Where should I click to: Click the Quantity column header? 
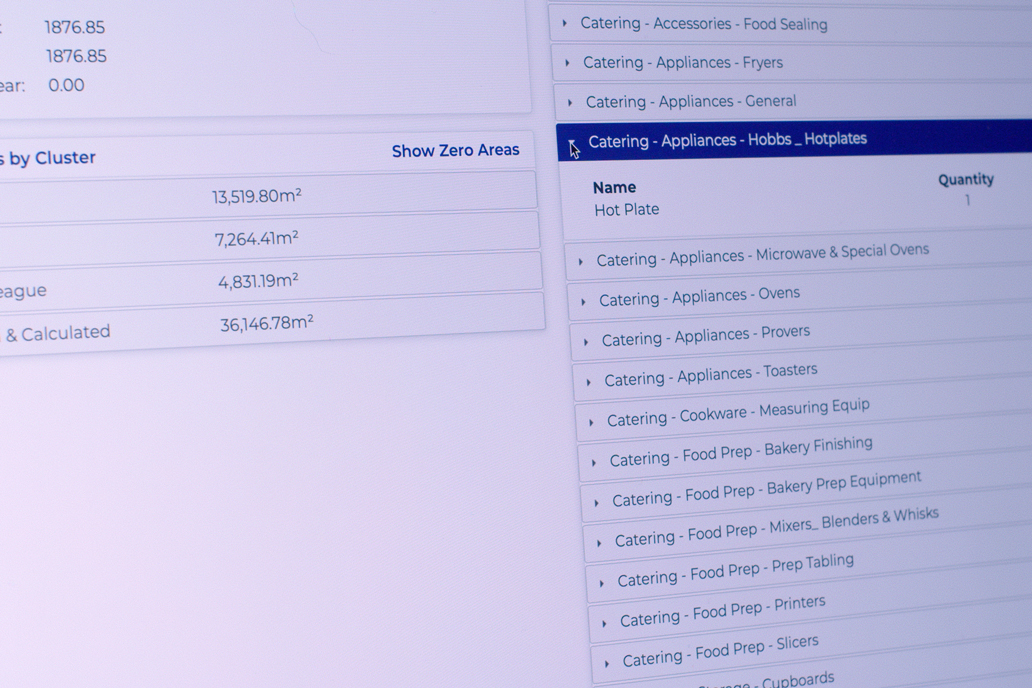965,180
